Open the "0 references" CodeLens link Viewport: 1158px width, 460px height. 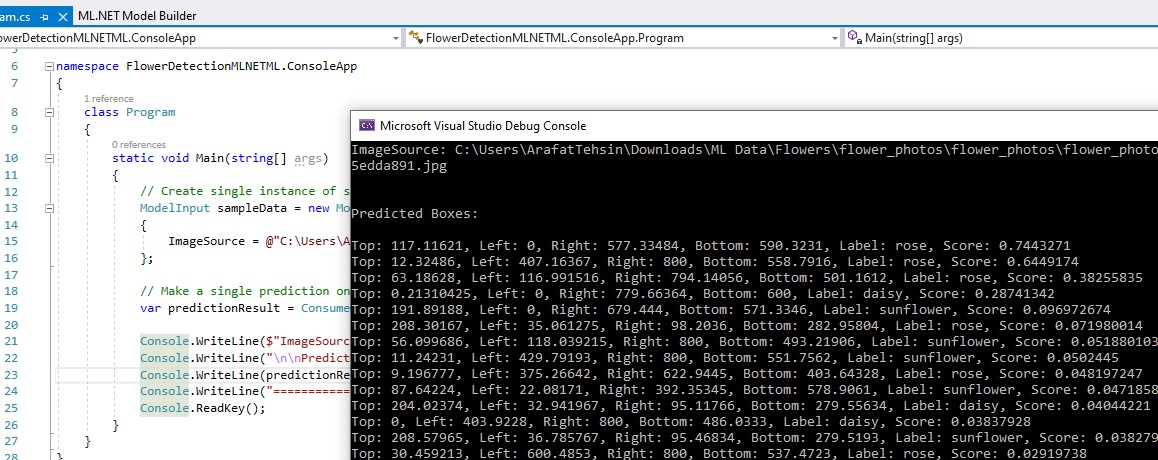point(138,145)
